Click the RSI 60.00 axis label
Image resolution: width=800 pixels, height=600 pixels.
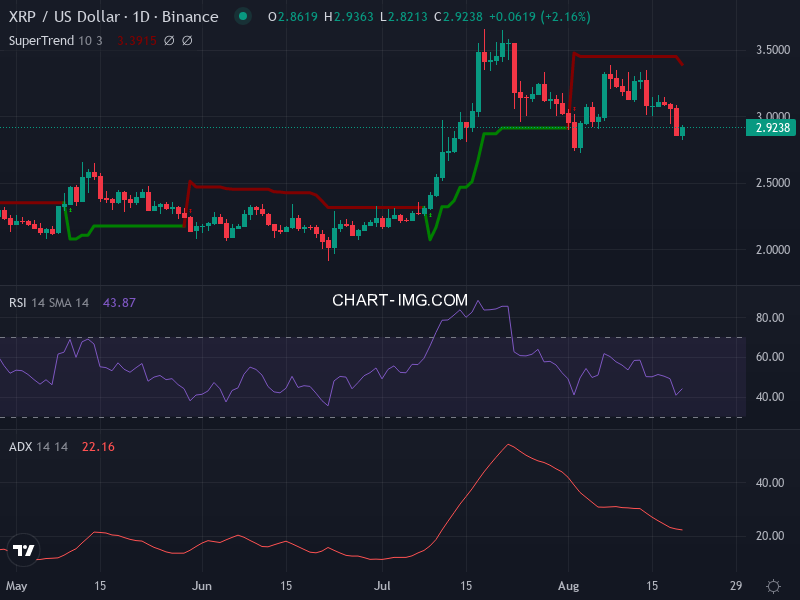(770, 357)
